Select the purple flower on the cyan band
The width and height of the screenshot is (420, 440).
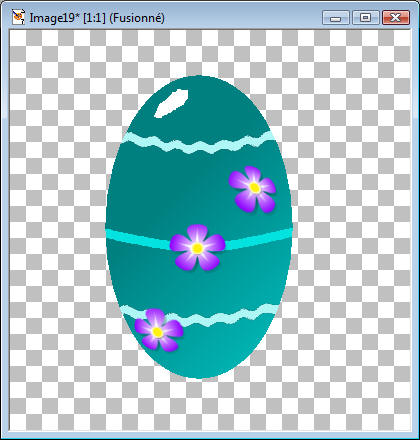(197, 247)
